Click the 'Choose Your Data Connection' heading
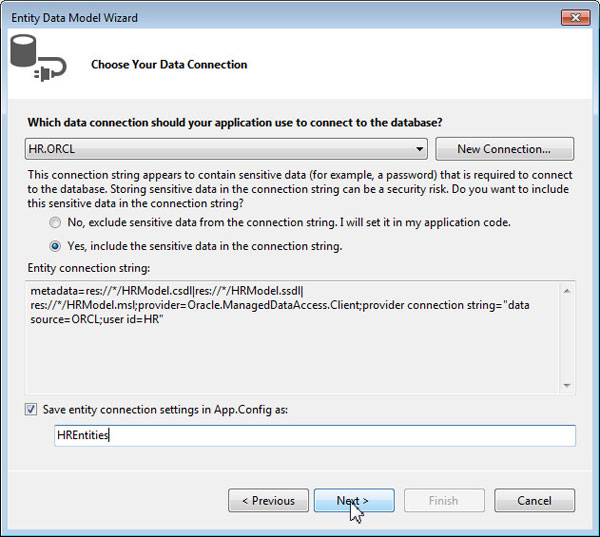The height and width of the screenshot is (537, 600). pyautogui.click(x=169, y=65)
